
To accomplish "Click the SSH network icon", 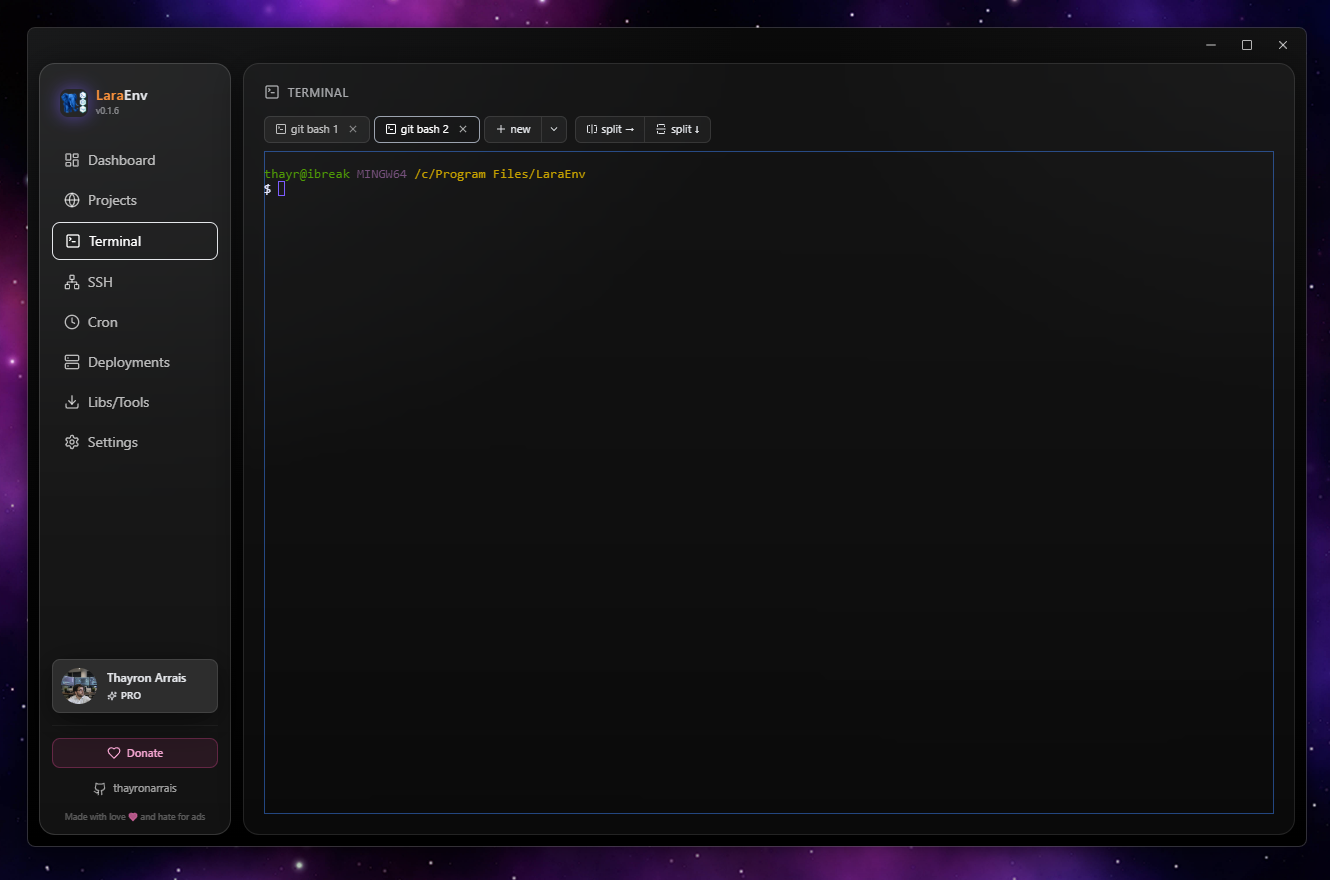I will click(x=72, y=282).
